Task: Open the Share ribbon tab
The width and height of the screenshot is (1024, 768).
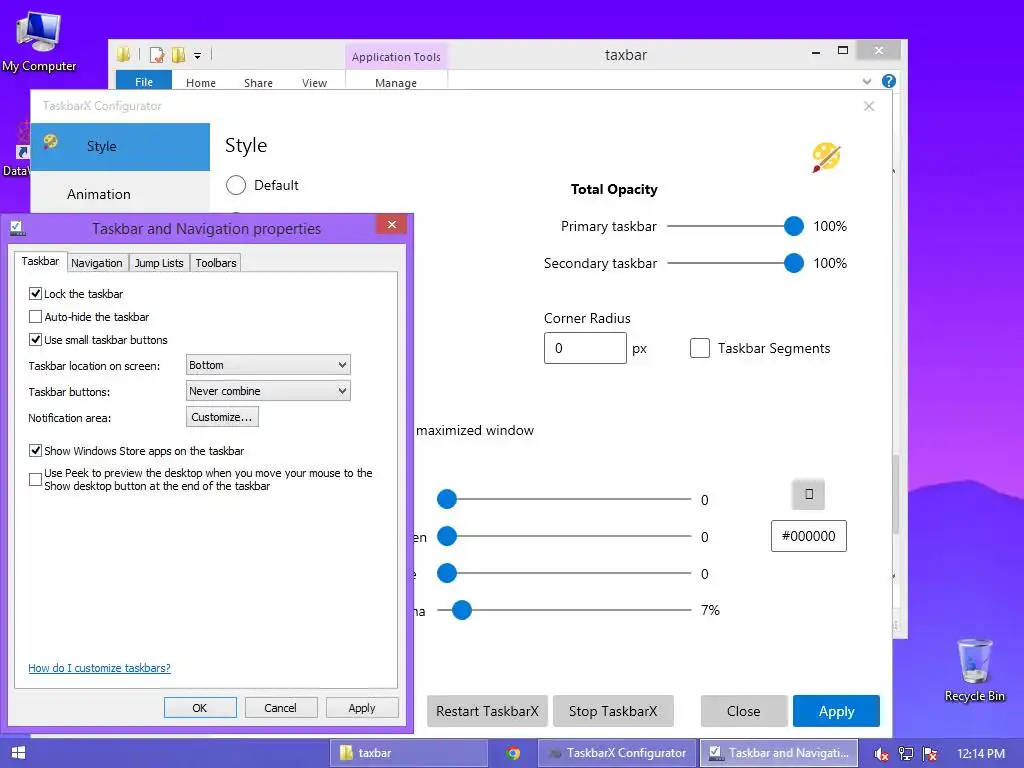Action: (258, 83)
